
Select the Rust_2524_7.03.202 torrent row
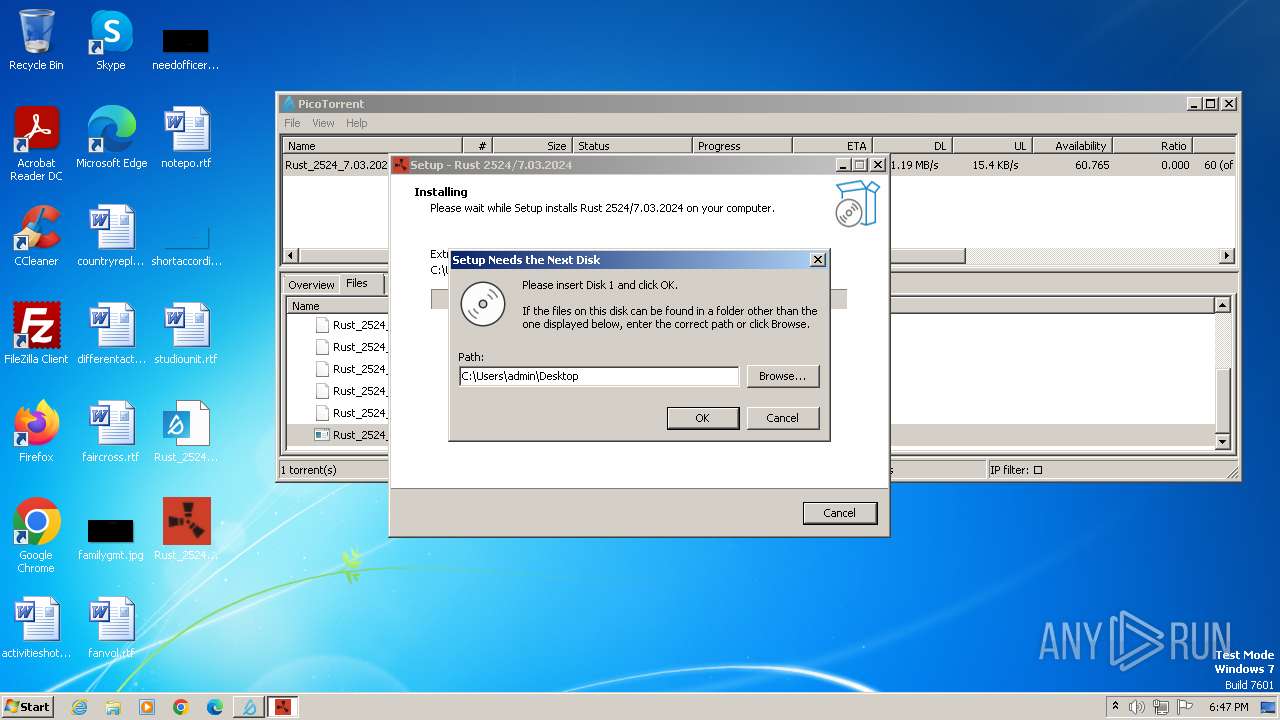tap(760, 165)
